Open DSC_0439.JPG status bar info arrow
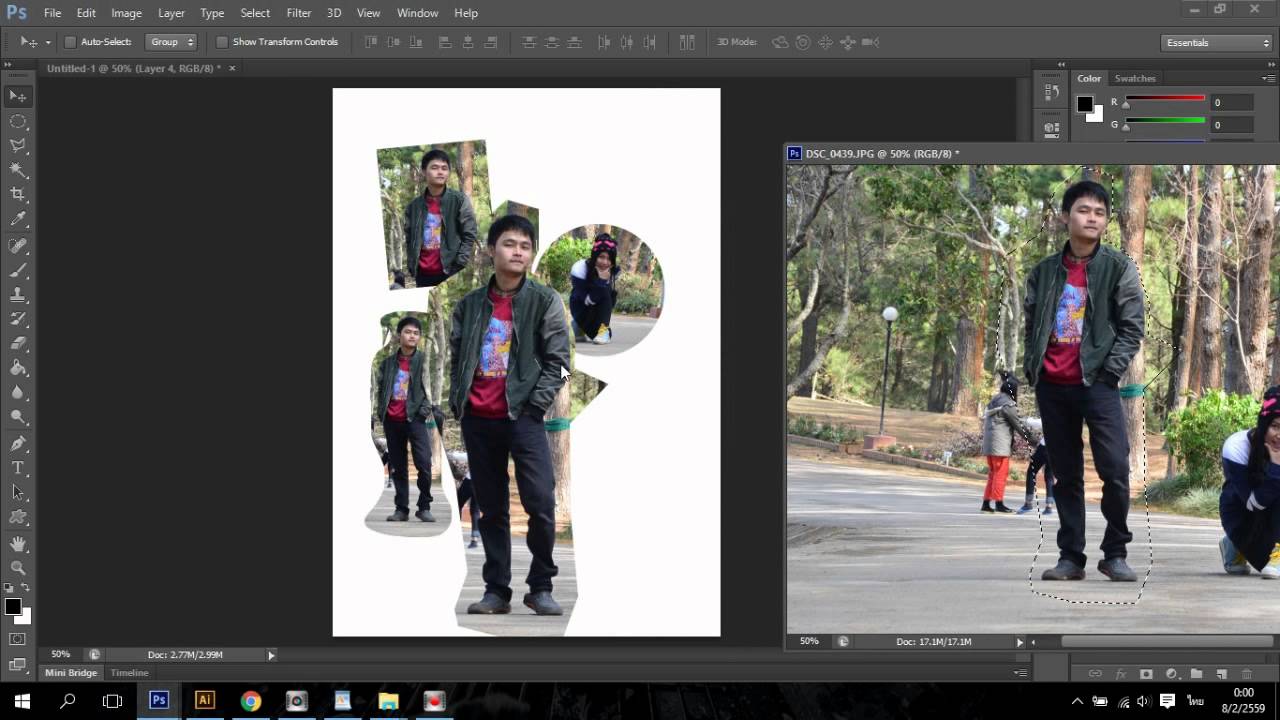Screen dimensions: 1280x720 click(1020, 642)
